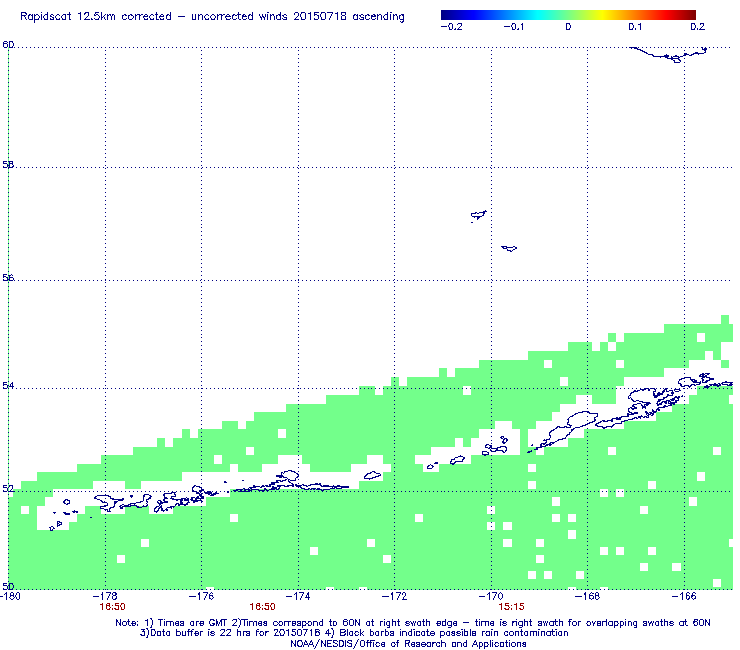Click the 60 latitude axis label
The image size is (740, 650).
click(x=8, y=45)
